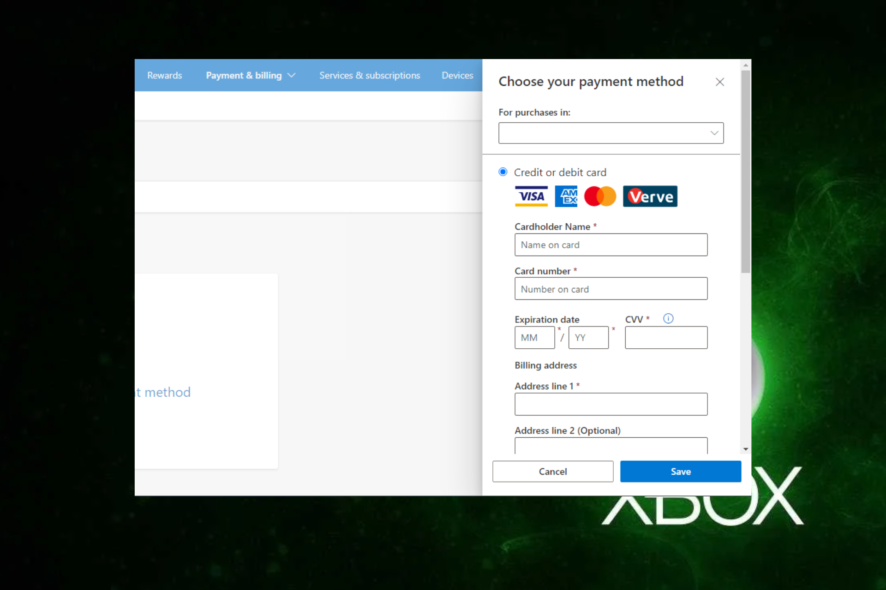Click the CVV input field
Viewport: 886px width, 590px height.
(x=666, y=337)
